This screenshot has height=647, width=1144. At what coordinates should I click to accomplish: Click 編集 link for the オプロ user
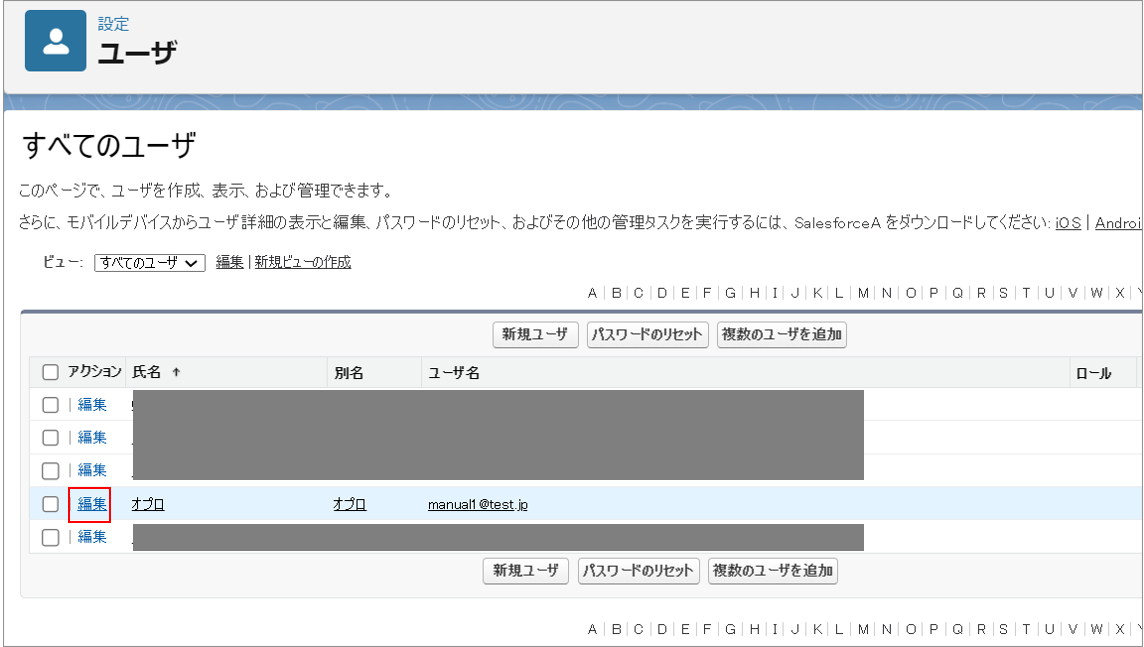[x=92, y=504]
